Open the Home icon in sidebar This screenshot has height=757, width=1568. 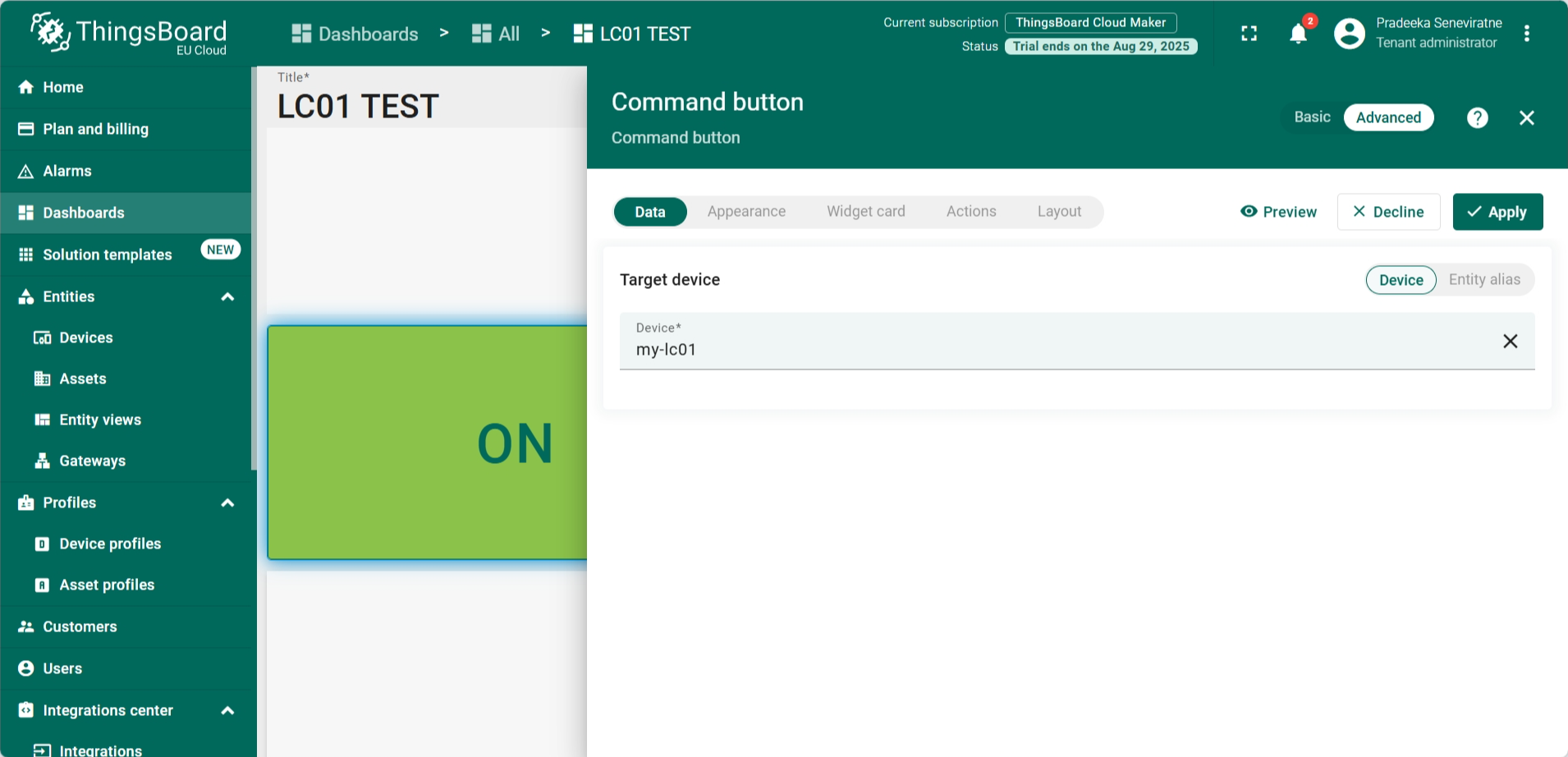coord(26,87)
